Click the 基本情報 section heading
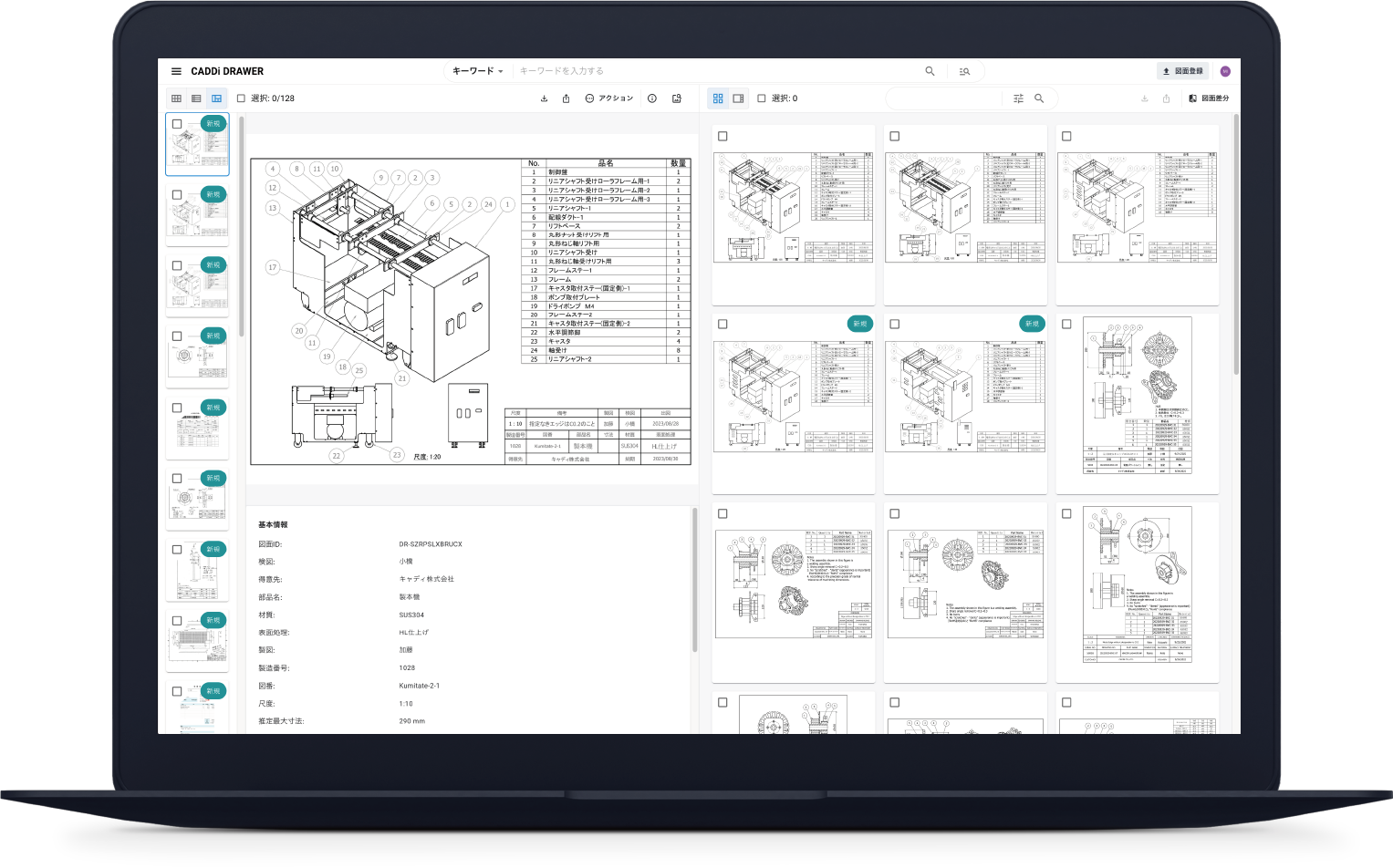1393x868 pixels. 273,525
